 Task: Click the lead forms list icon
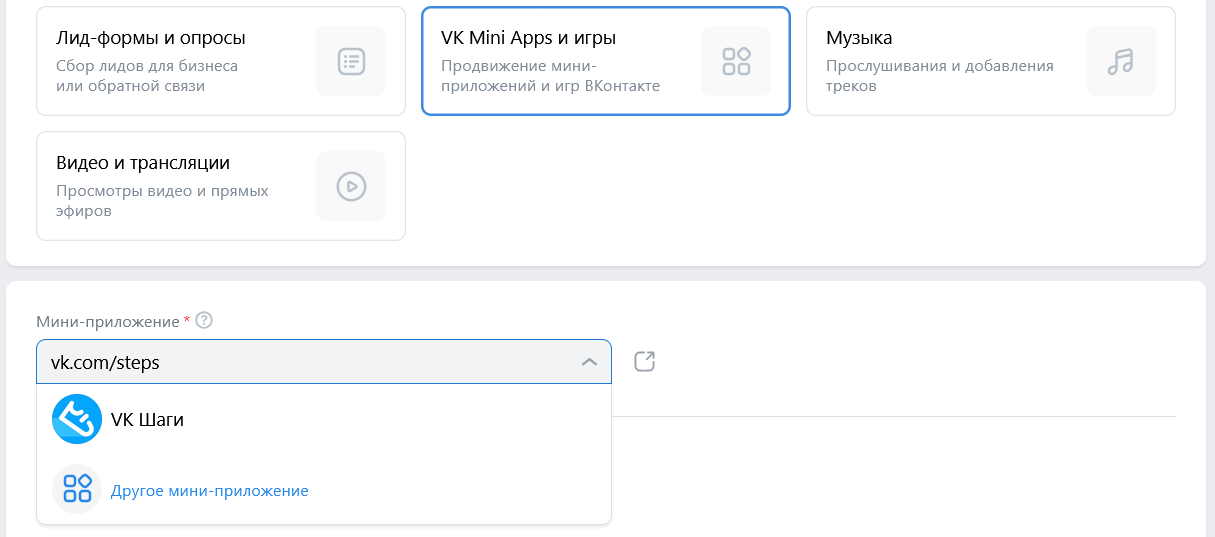(x=351, y=61)
